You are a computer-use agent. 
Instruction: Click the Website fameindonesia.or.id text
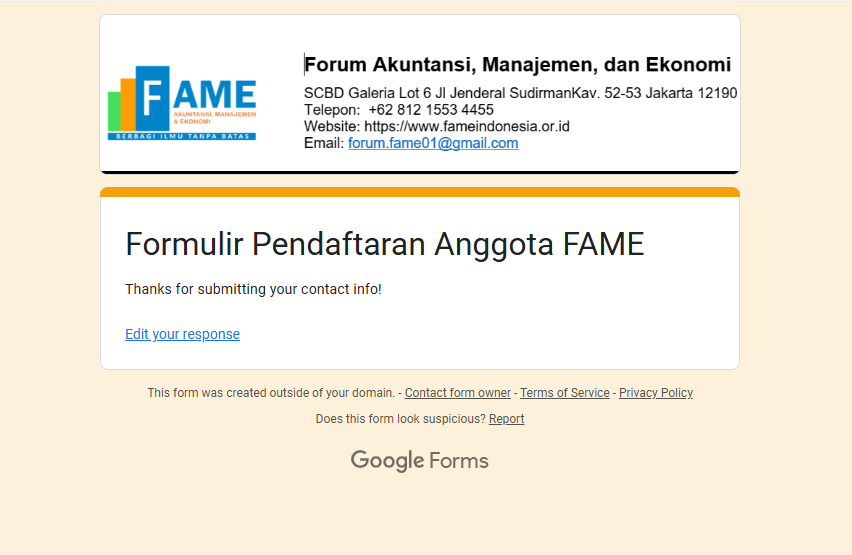437,127
